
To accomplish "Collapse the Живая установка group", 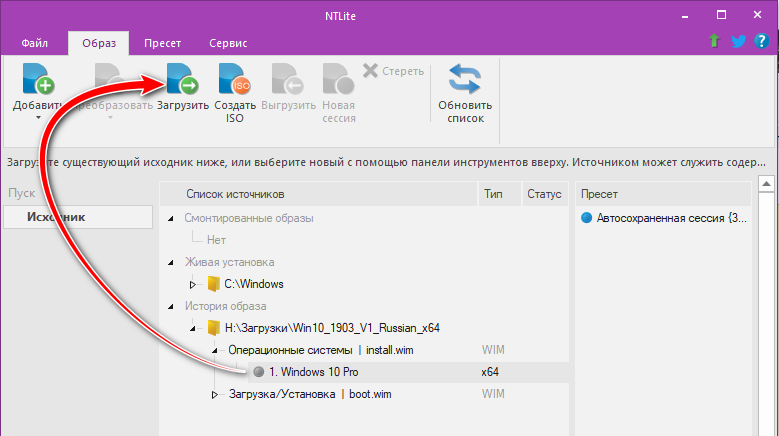I will click(171, 262).
